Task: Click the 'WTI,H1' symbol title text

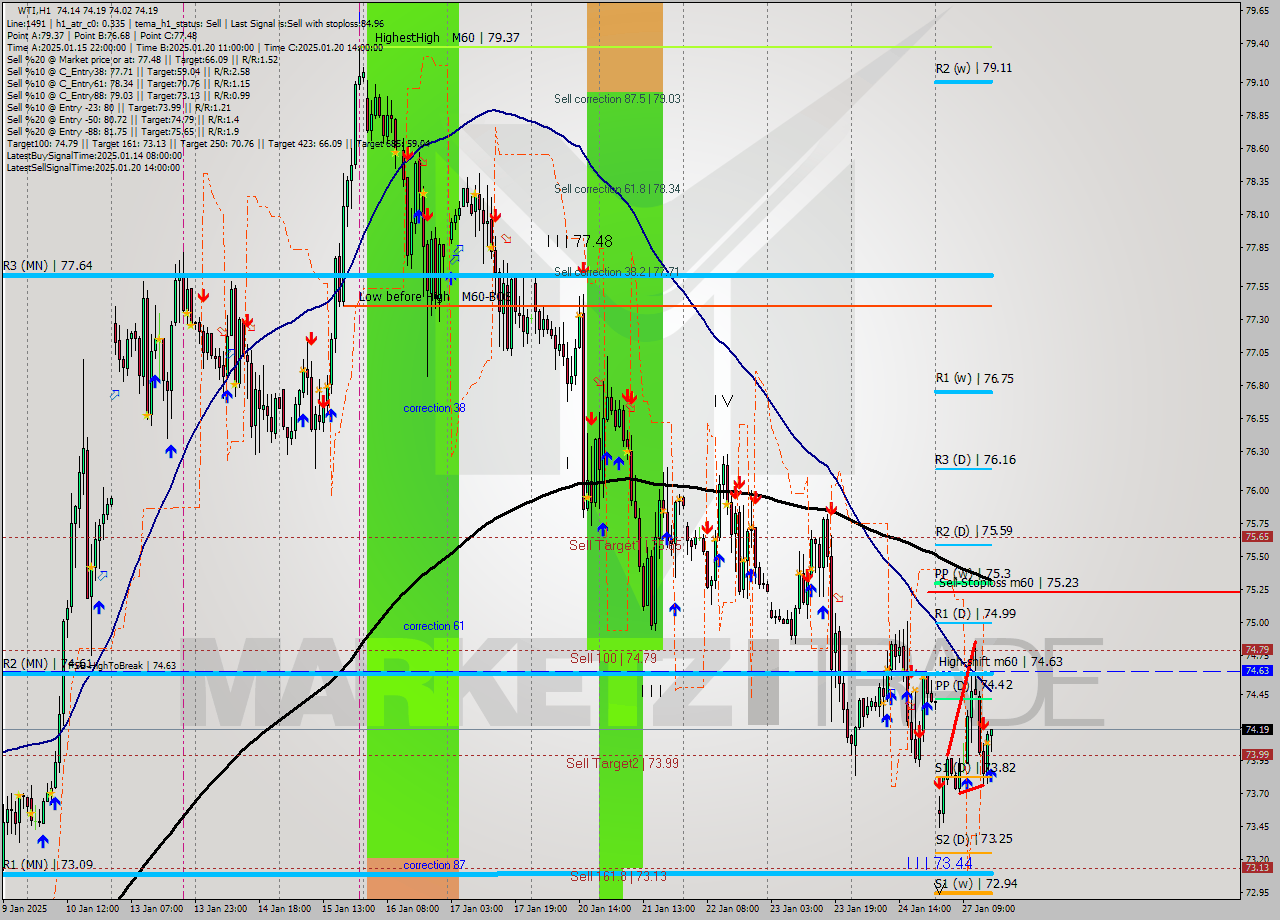Action: [36, 9]
